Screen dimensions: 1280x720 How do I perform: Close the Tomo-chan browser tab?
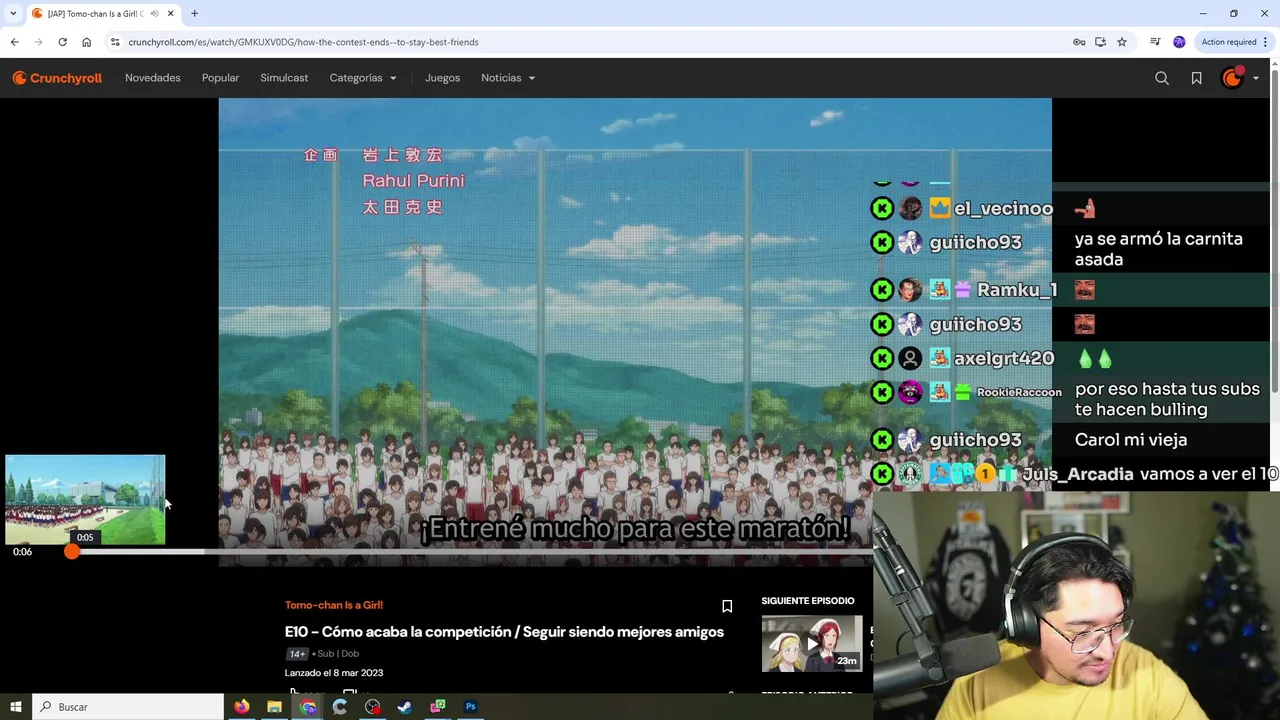pos(170,14)
